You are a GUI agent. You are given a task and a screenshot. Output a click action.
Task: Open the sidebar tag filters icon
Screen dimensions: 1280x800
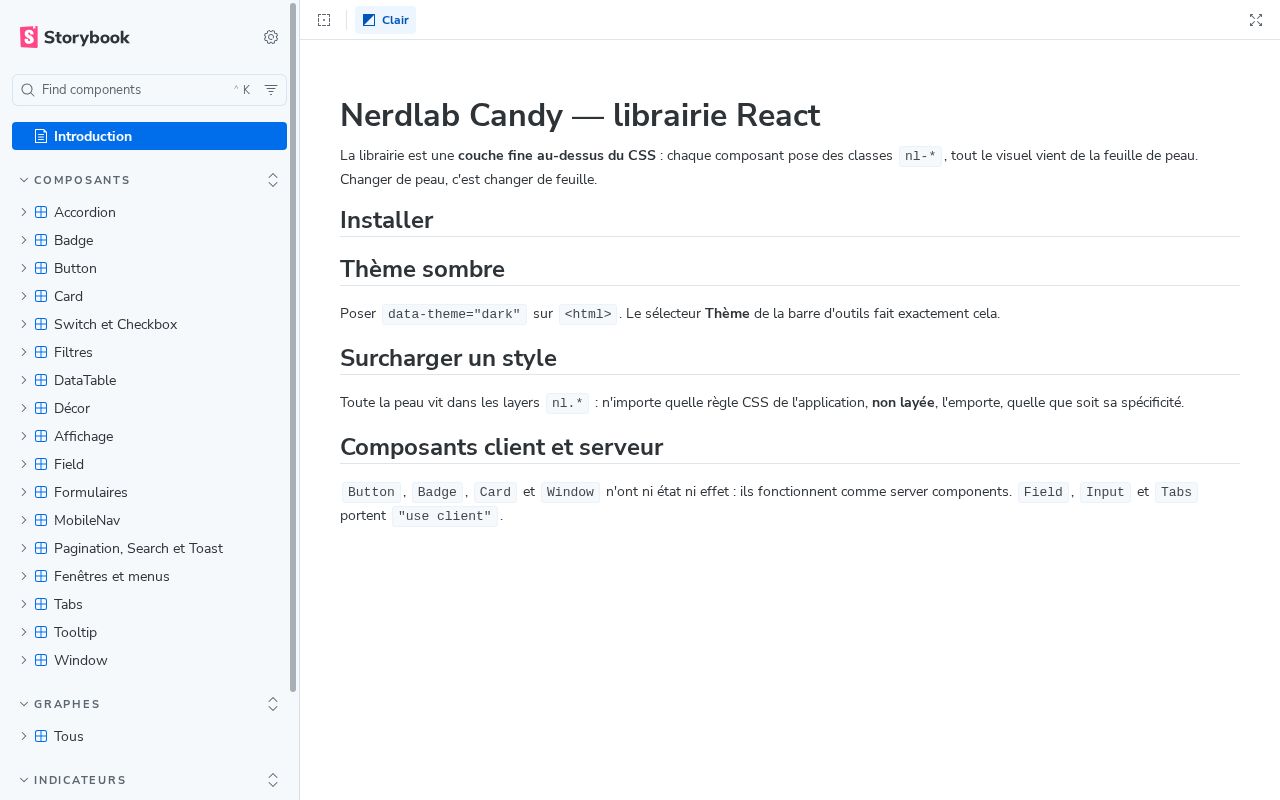[x=271, y=90]
